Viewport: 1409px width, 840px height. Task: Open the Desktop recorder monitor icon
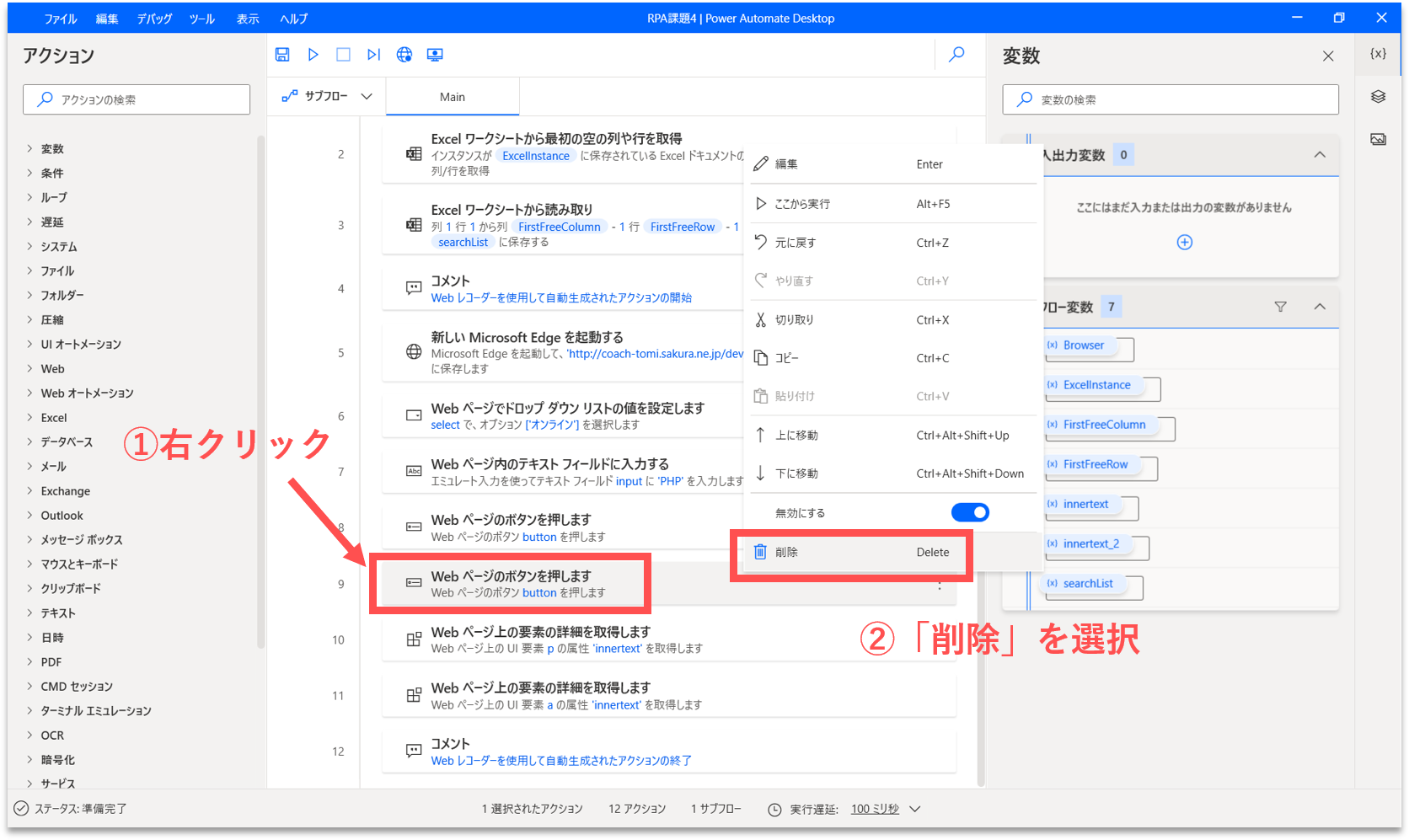tap(435, 55)
